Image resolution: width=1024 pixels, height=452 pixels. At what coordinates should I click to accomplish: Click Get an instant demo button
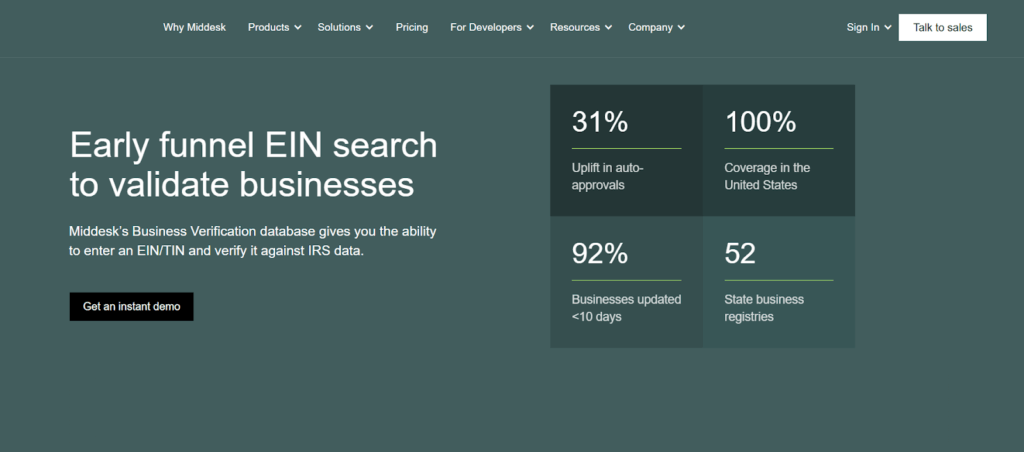[131, 306]
